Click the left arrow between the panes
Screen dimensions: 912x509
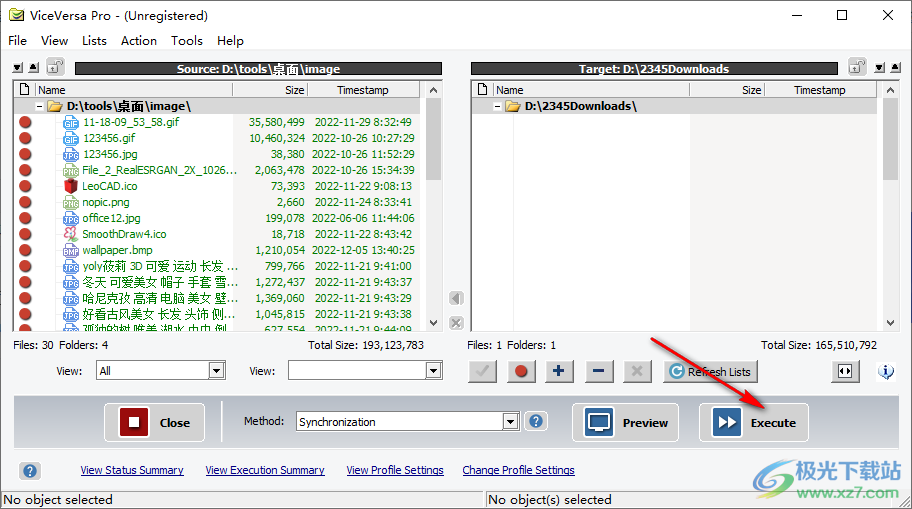click(457, 298)
